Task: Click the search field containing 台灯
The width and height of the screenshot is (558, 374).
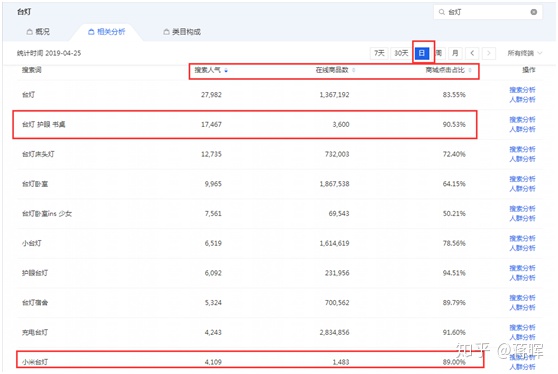Action: pos(488,12)
